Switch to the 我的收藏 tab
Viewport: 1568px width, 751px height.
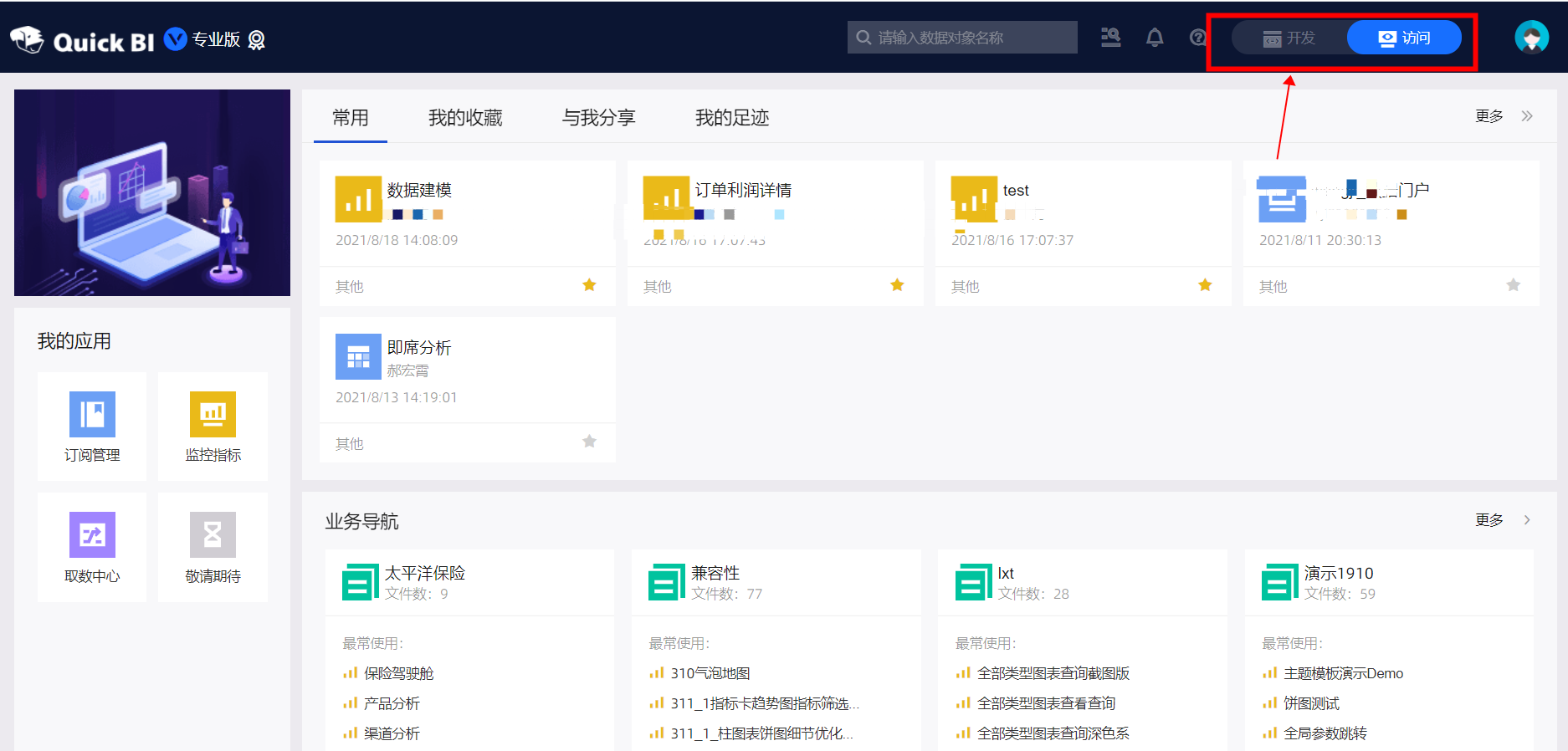click(x=465, y=118)
